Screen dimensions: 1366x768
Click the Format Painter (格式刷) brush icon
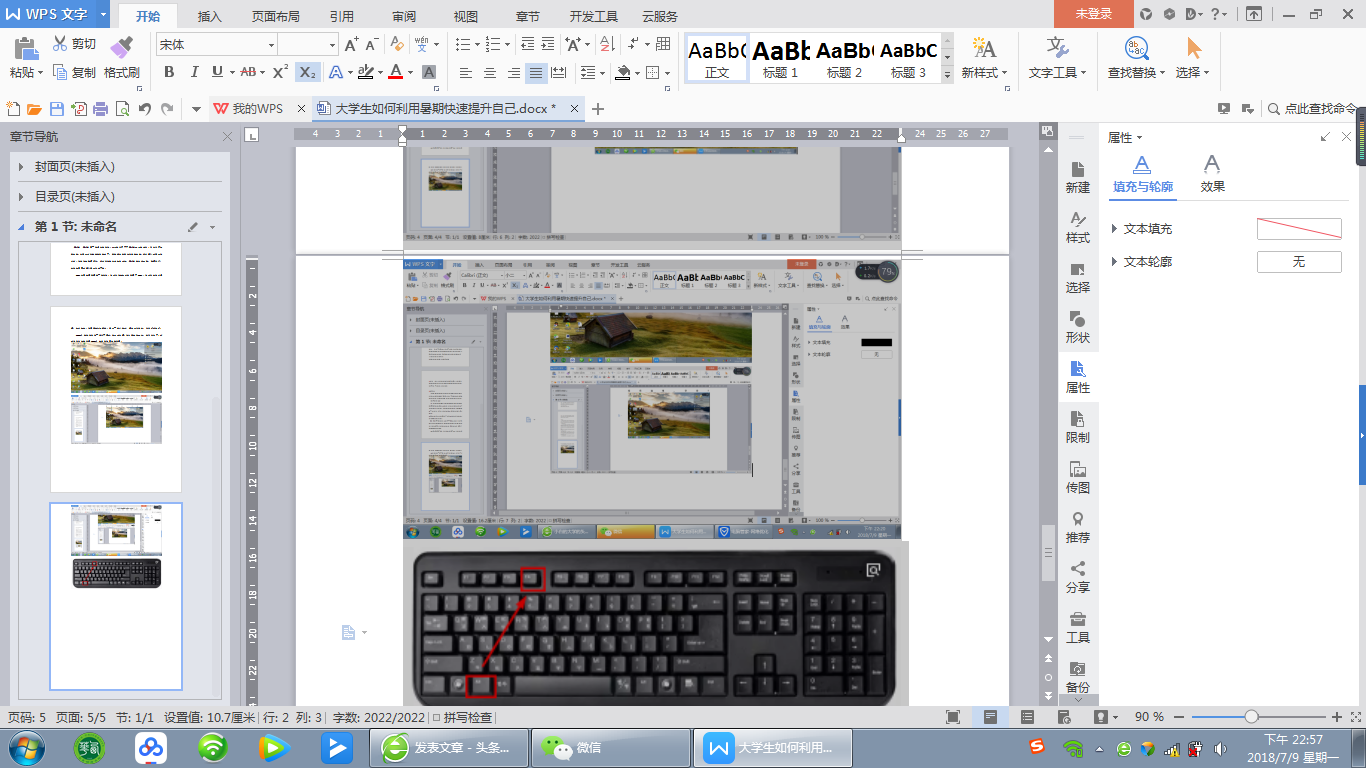pyautogui.click(x=121, y=47)
